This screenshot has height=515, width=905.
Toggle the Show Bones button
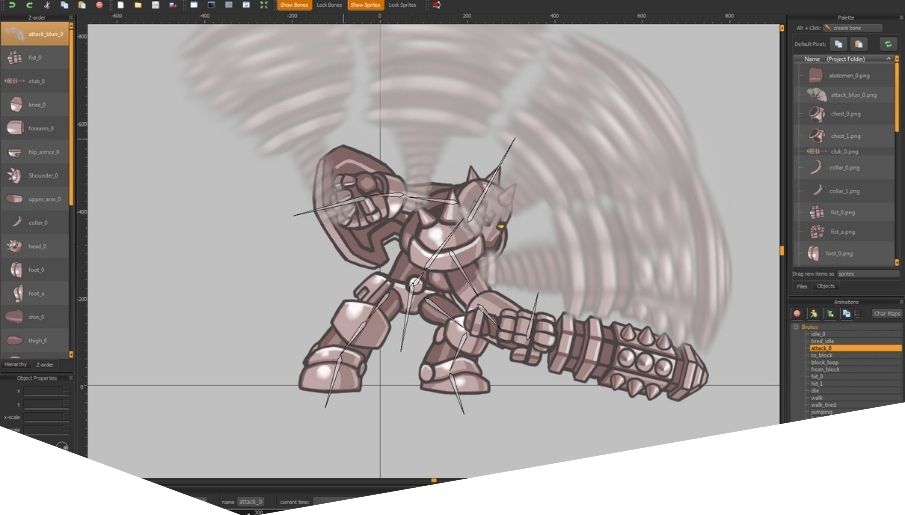[x=294, y=5]
